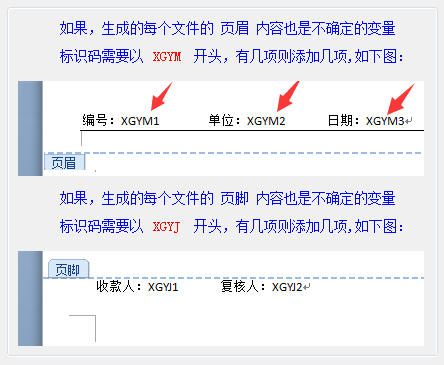
Task: Select the 页眉 header tab label
Action: click(x=64, y=163)
